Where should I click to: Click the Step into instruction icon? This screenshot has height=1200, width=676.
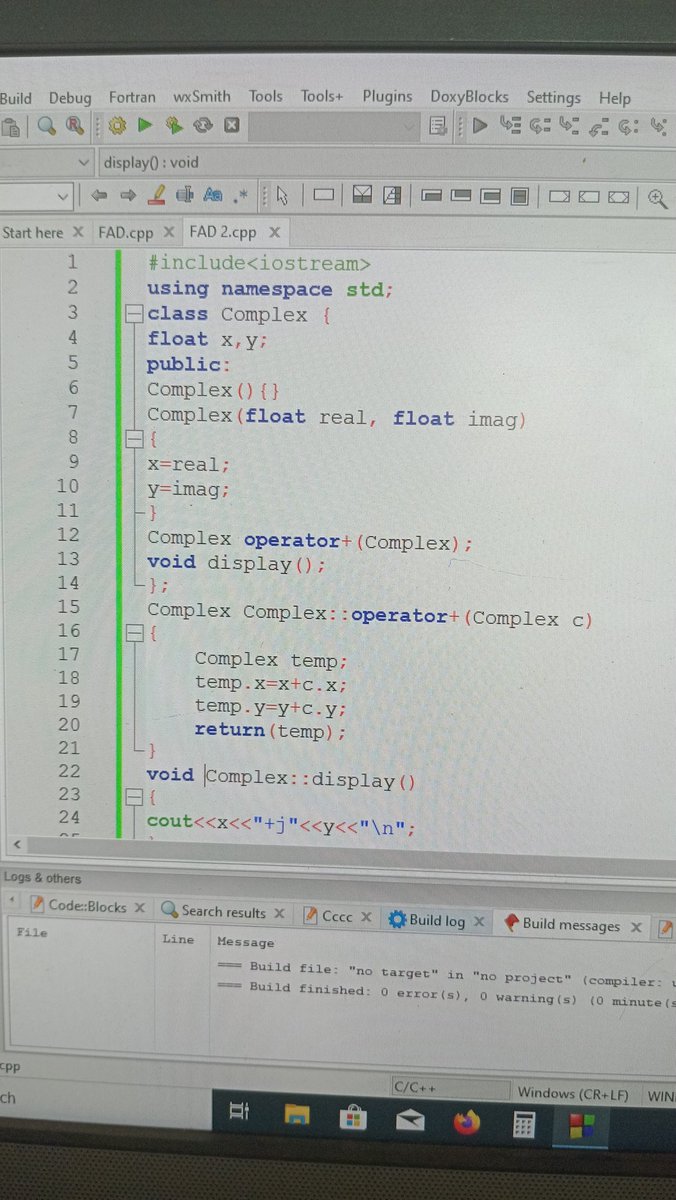(x=659, y=126)
